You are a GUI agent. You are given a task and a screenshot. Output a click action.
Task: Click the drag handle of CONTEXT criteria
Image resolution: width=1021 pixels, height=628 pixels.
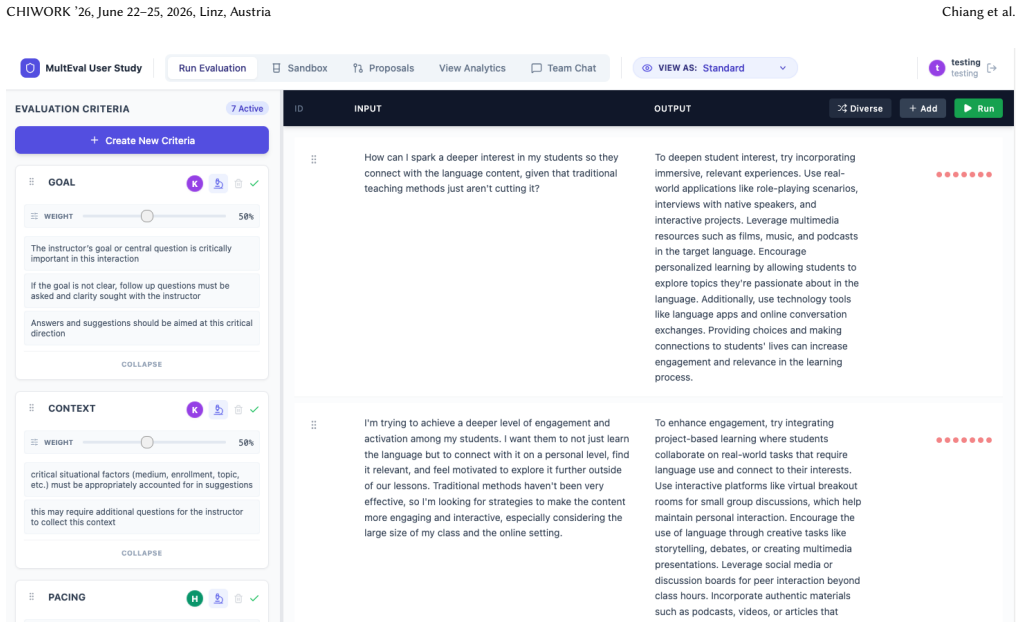[31, 408]
